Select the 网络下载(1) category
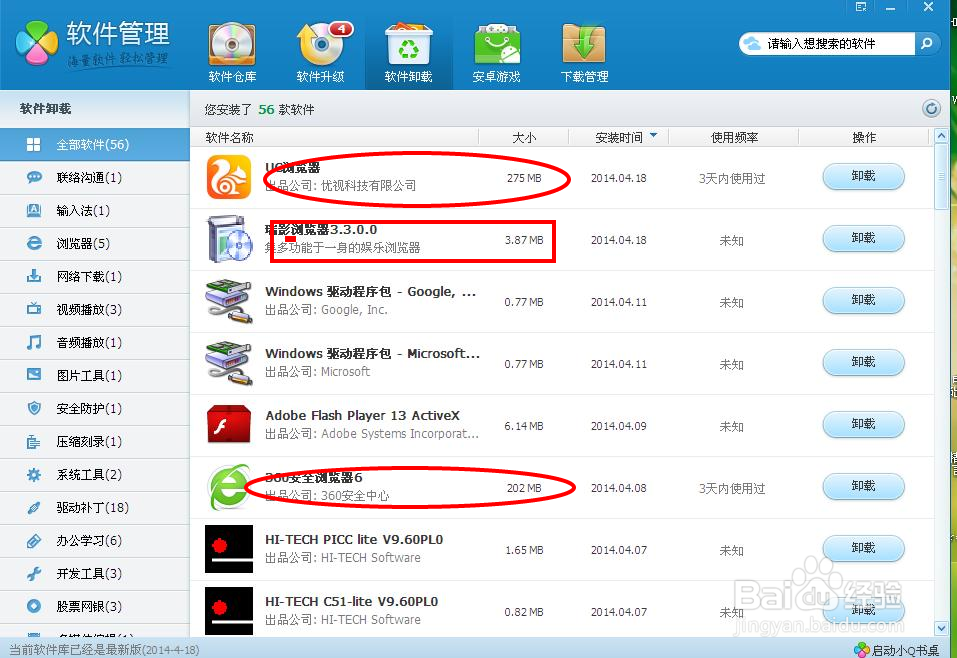 (x=95, y=277)
